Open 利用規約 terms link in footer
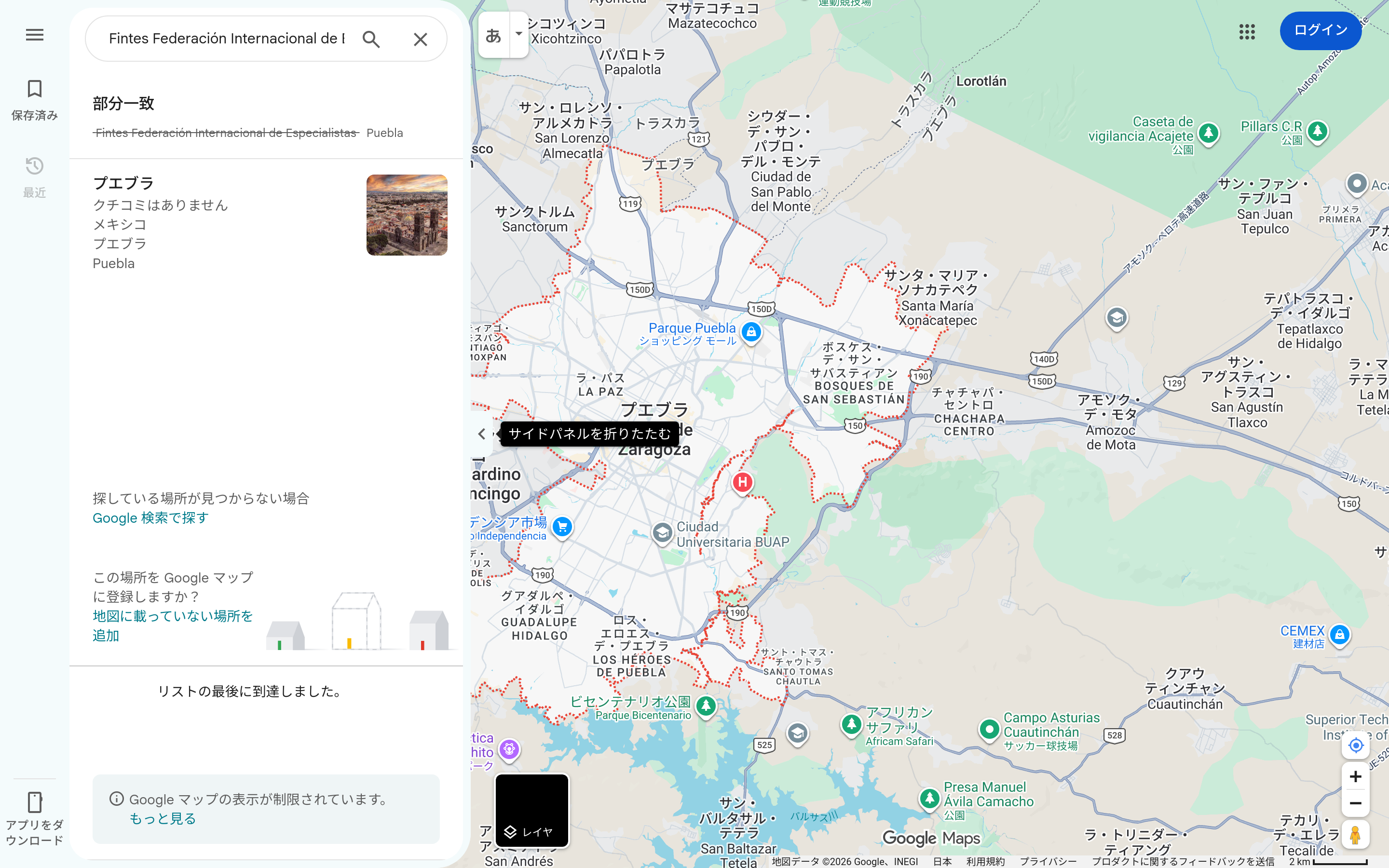The height and width of the screenshot is (868, 1389). 985,862
